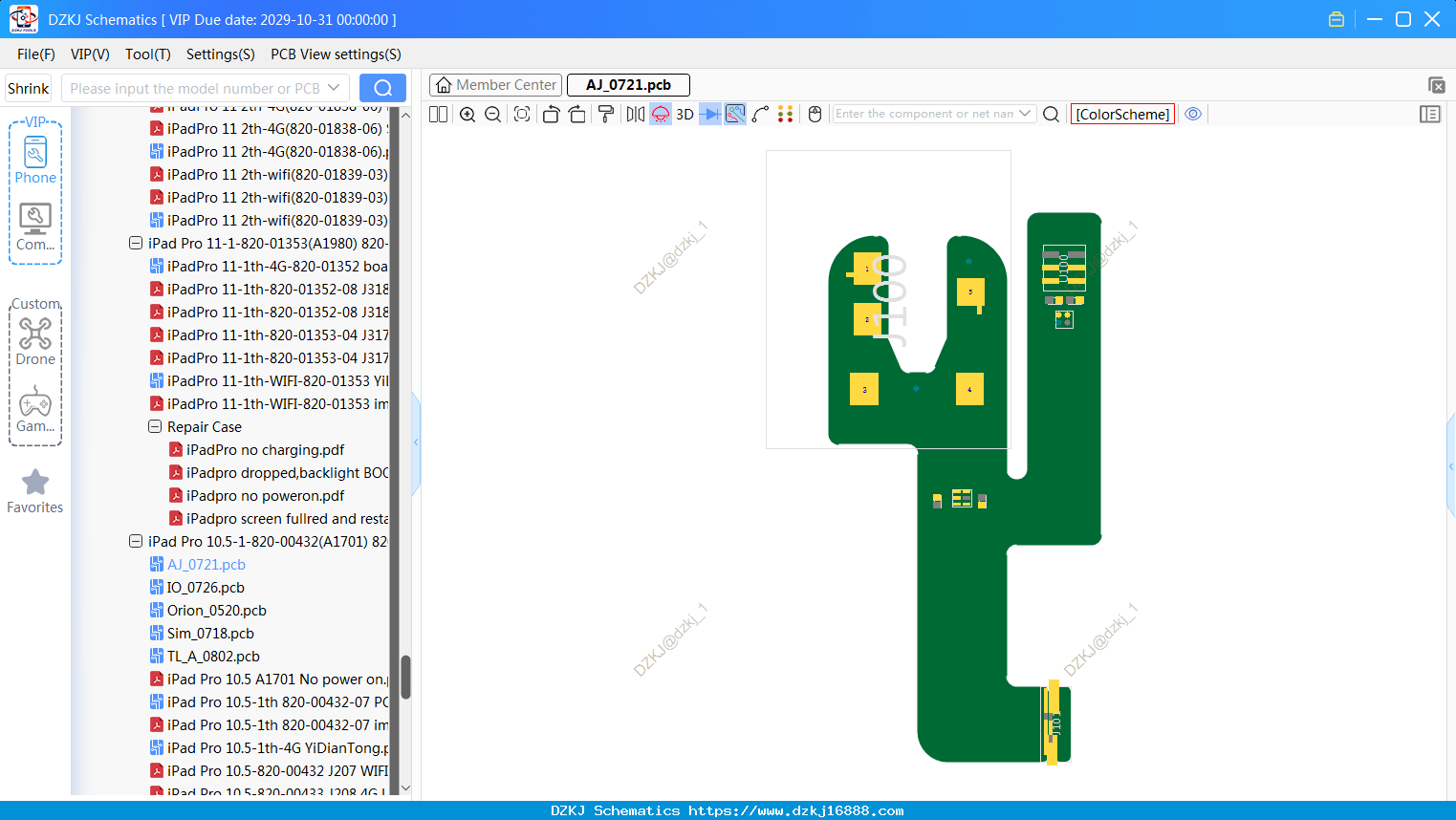Open the colored dots grid tool

click(786, 114)
